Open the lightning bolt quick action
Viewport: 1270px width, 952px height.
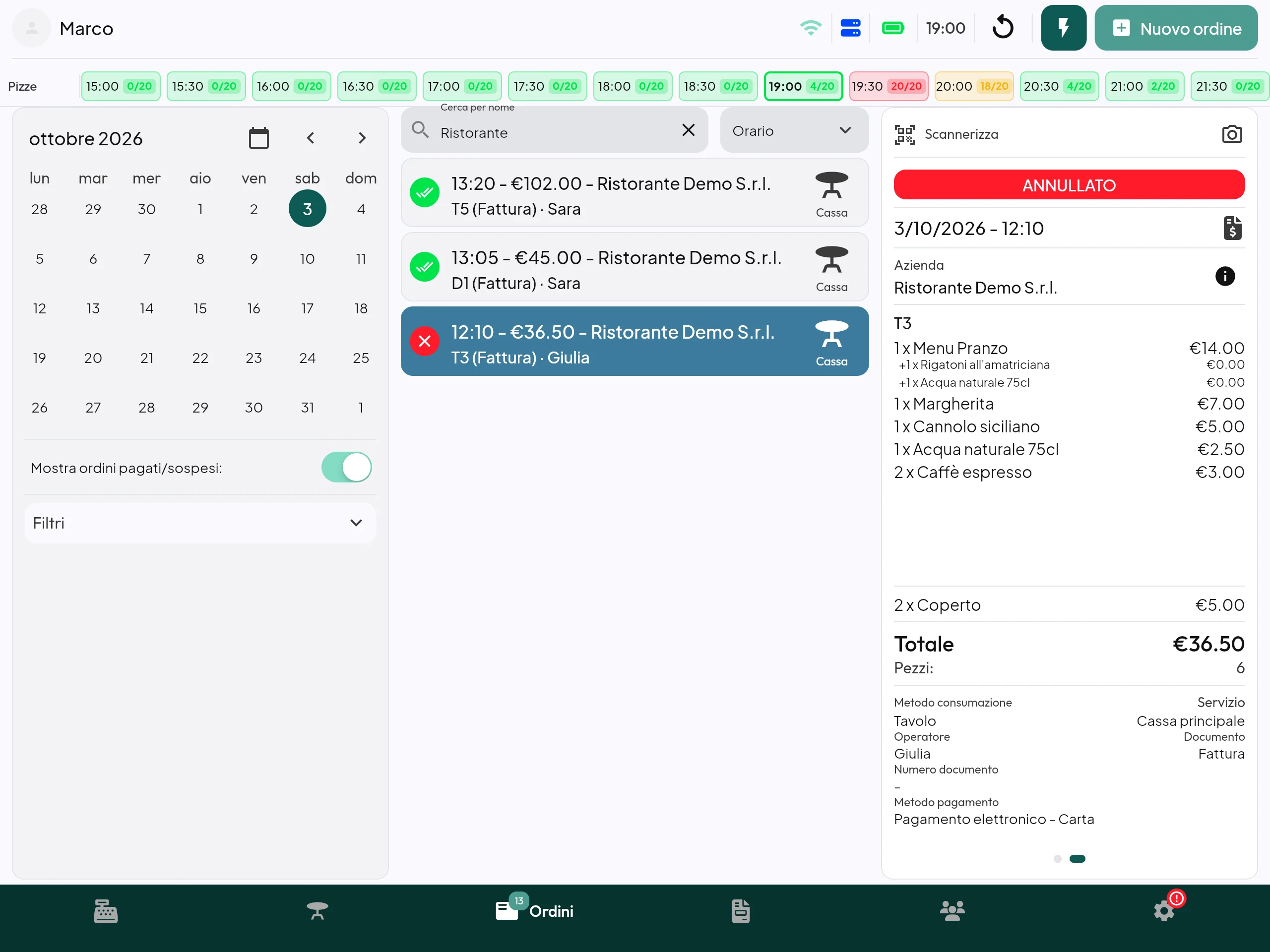(1063, 28)
